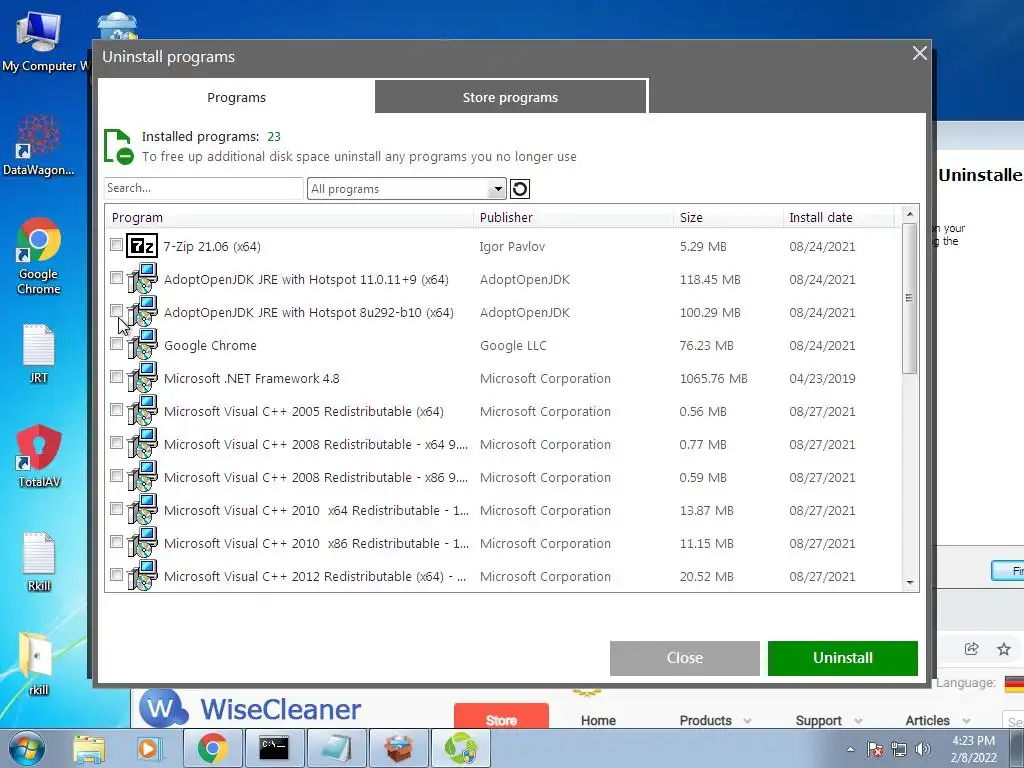The height and width of the screenshot is (768, 1024).
Task: Select TotalAV desktop shortcut
Action: pos(39,456)
